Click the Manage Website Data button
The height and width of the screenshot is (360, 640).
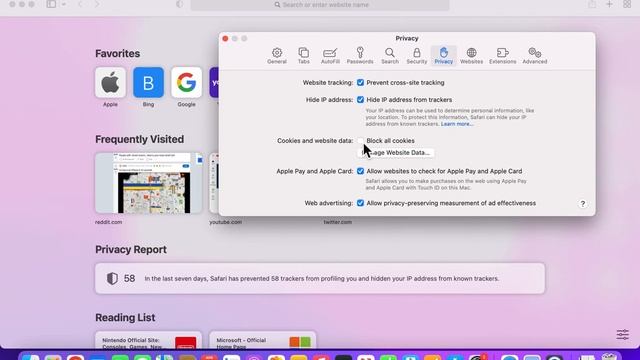(396, 153)
